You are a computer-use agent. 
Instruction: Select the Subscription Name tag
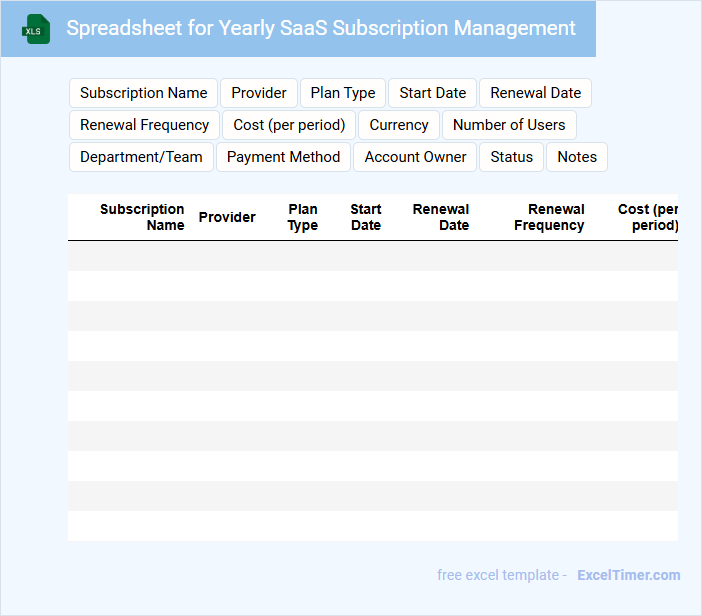point(144,93)
